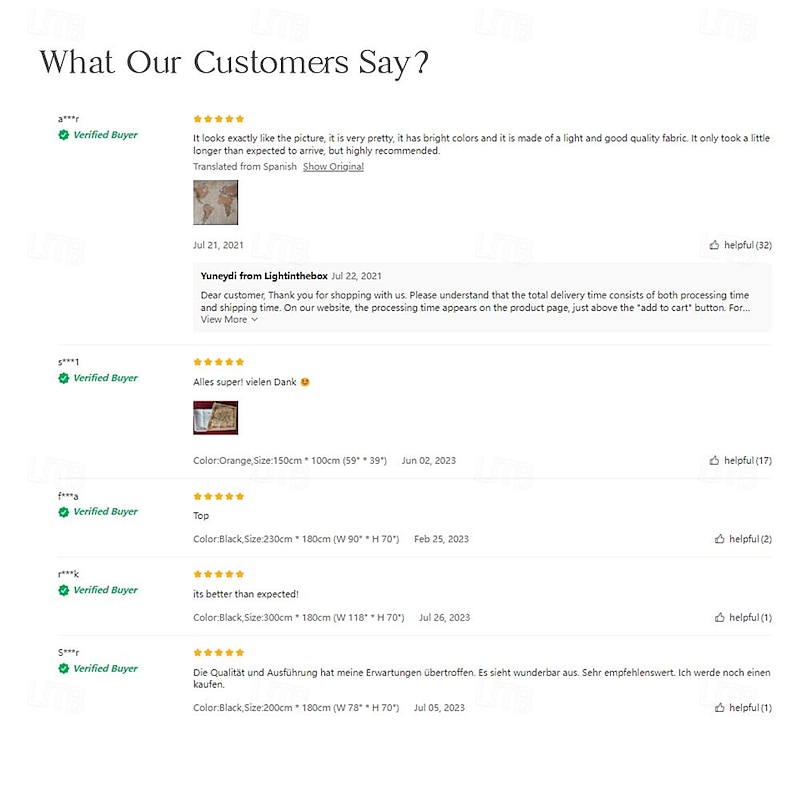Click star rating on the 'Top' review

tap(218, 496)
